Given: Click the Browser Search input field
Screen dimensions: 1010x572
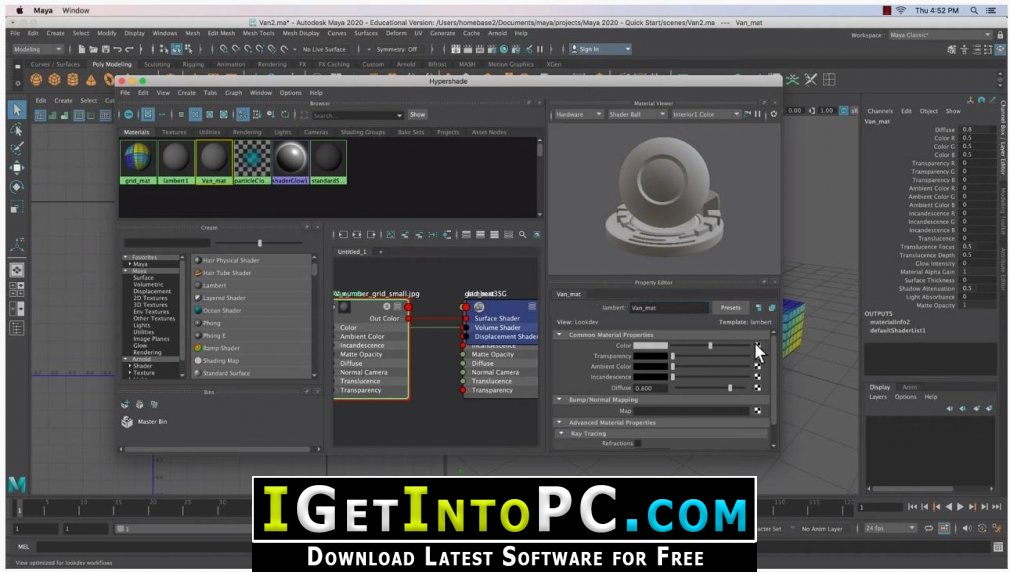Looking at the screenshot, I should [357, 115].
